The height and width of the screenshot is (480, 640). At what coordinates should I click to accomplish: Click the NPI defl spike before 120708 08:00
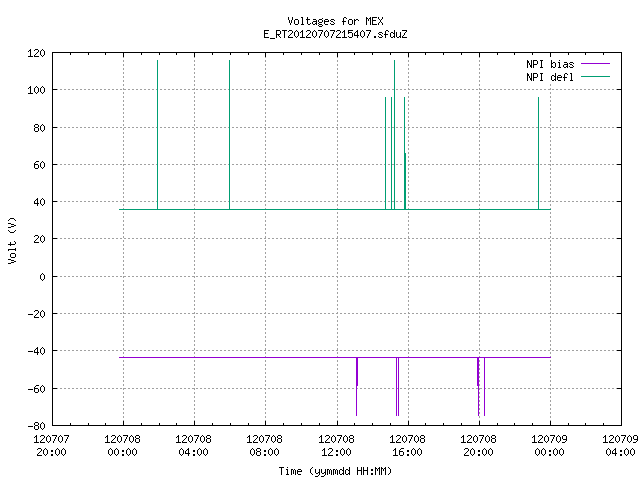(229, 135)
